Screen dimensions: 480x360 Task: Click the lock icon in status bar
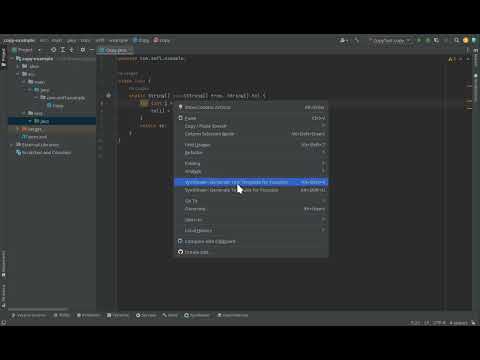tap(473, 323)
